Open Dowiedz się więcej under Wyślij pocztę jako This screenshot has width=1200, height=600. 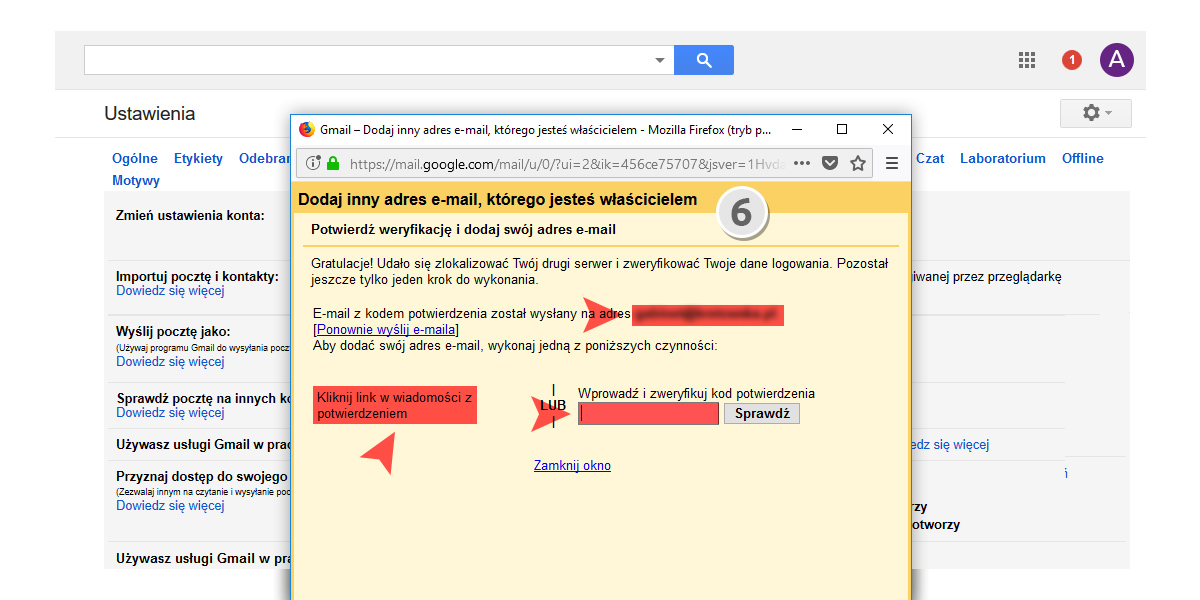170,362
